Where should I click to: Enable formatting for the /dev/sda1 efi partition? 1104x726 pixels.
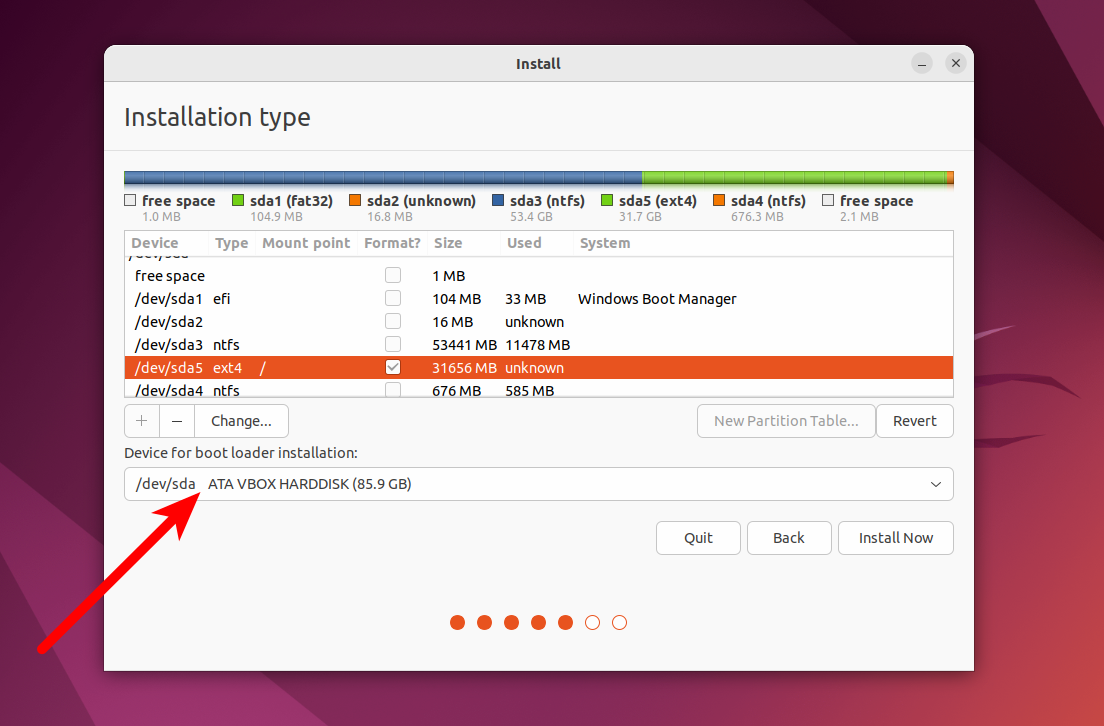point(393,298)
